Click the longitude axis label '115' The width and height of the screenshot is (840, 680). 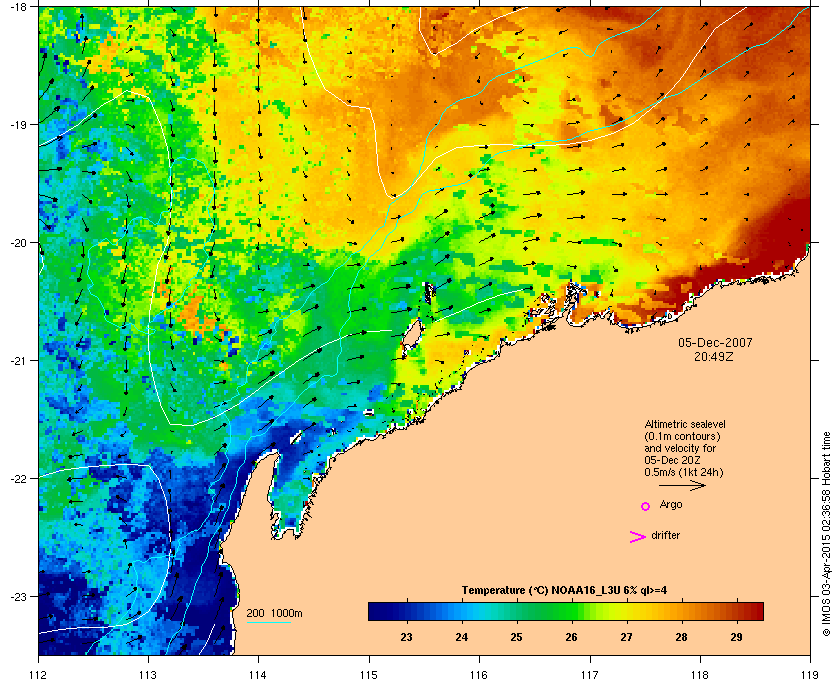tap(369, 674)
